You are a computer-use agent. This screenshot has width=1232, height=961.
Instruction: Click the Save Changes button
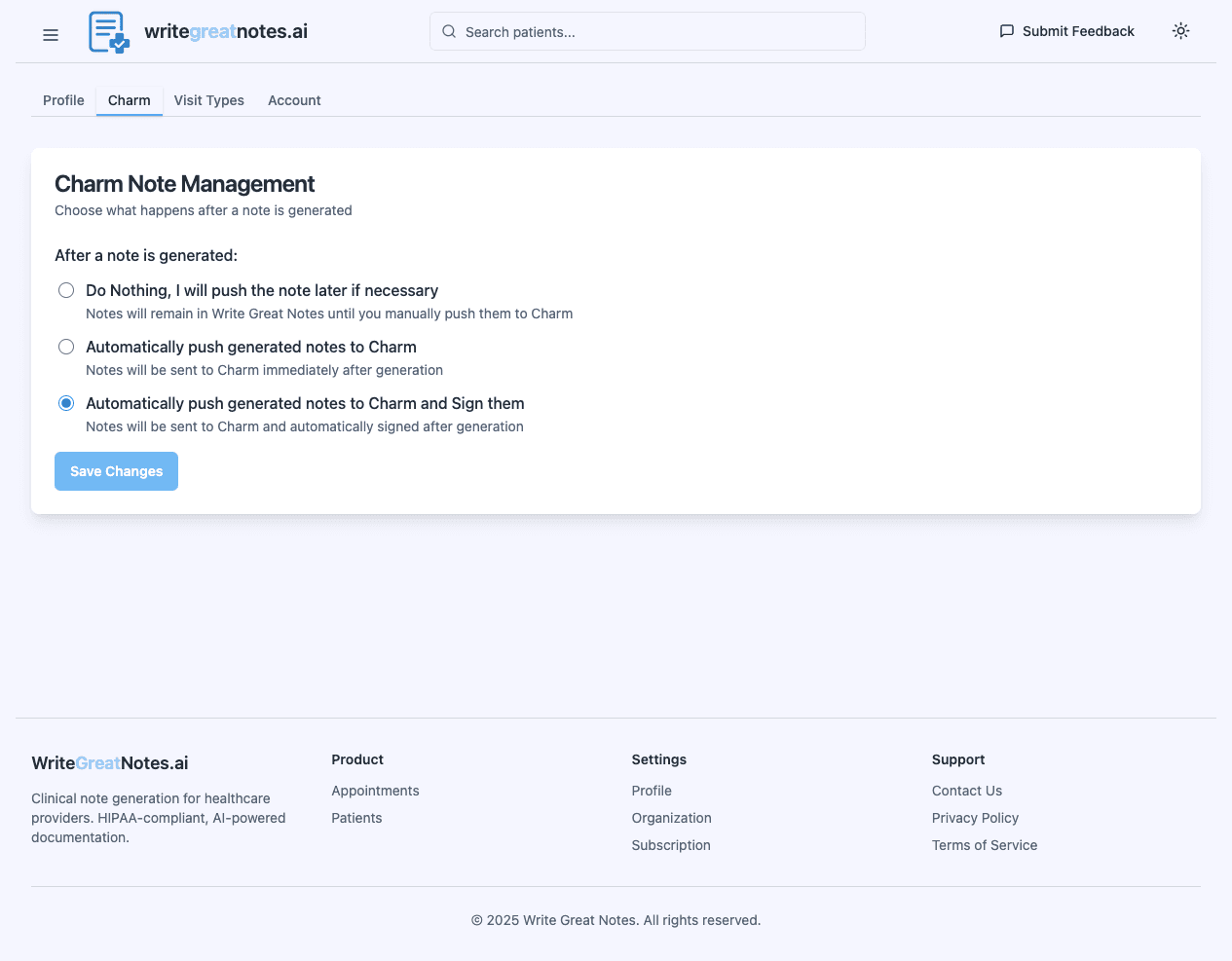(116, 470)
